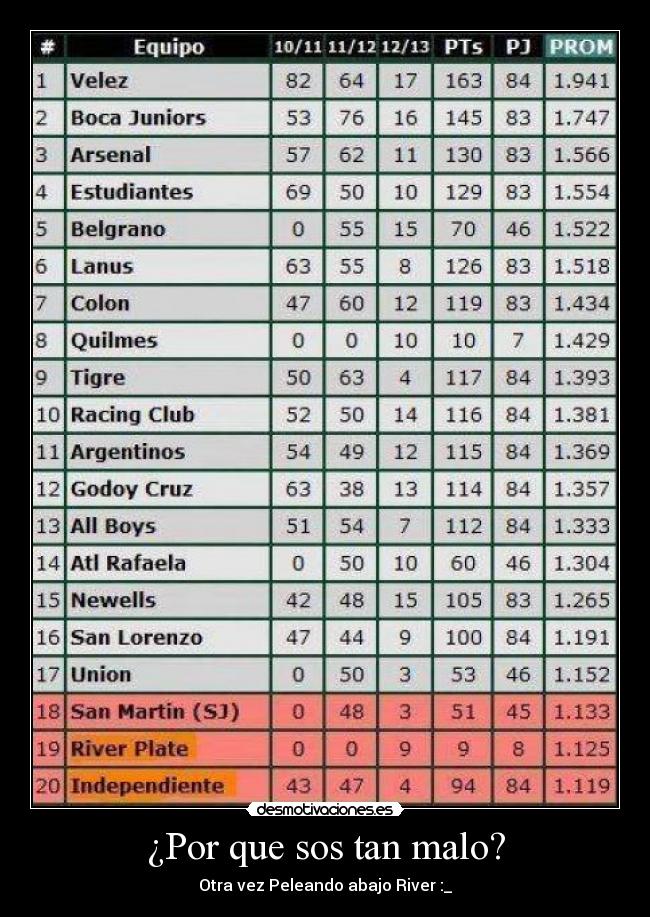The width and height of the screenshot is (650, 917).
Task: Click the 12/13 season column header
Action: [x=405, y=47]
